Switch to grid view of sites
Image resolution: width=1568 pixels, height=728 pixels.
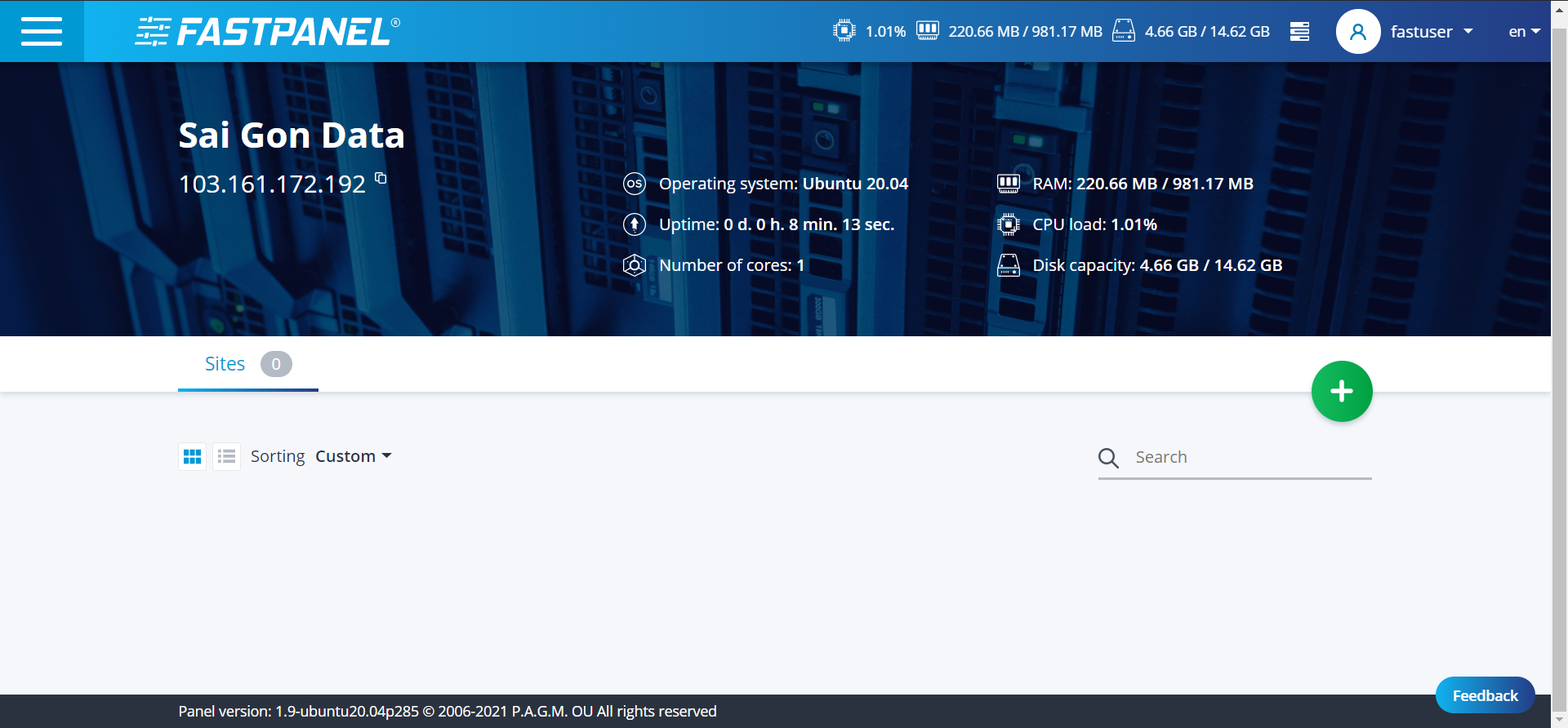[x=193, y=456]
